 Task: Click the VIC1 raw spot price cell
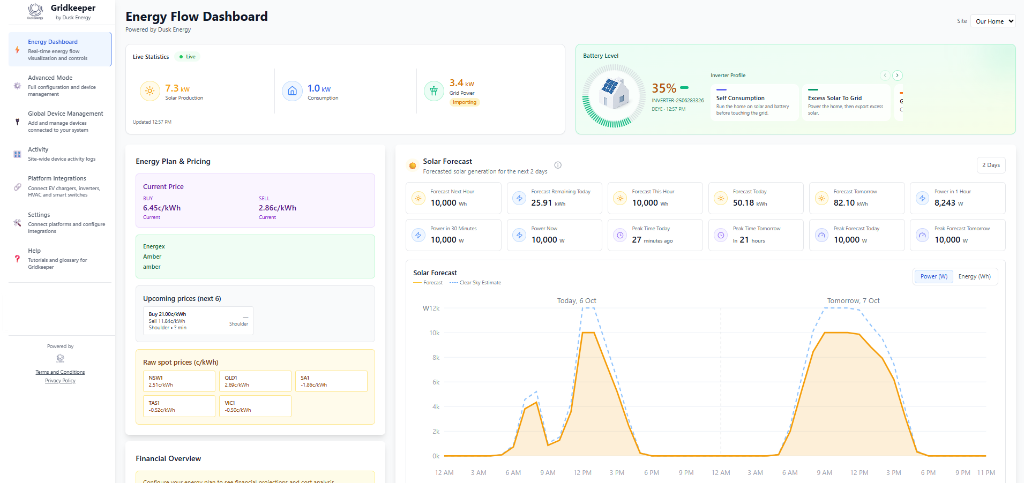tap(255, 406)
